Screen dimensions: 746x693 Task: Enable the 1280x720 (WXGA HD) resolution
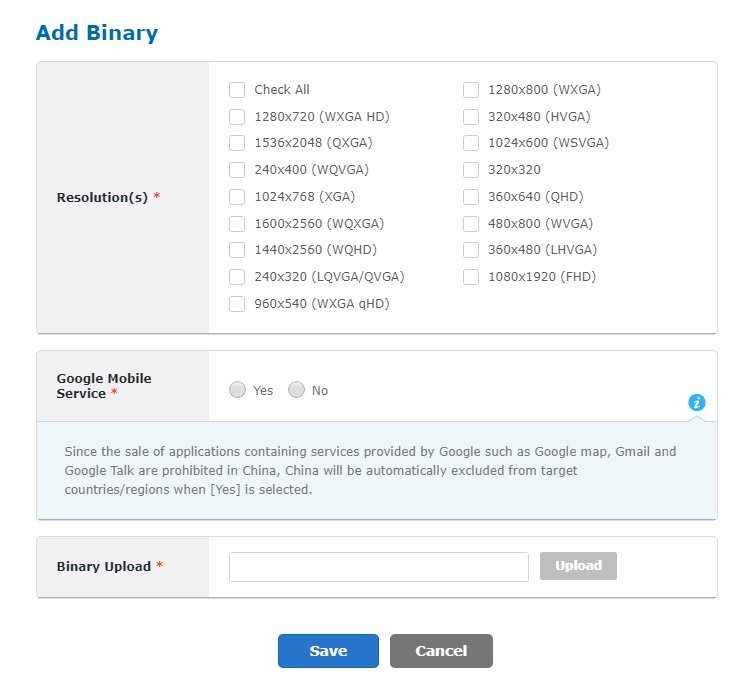coord(237,117)
